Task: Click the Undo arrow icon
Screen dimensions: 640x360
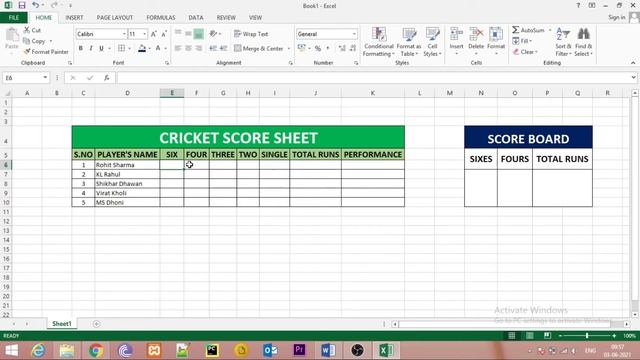Action: (36, 5)
